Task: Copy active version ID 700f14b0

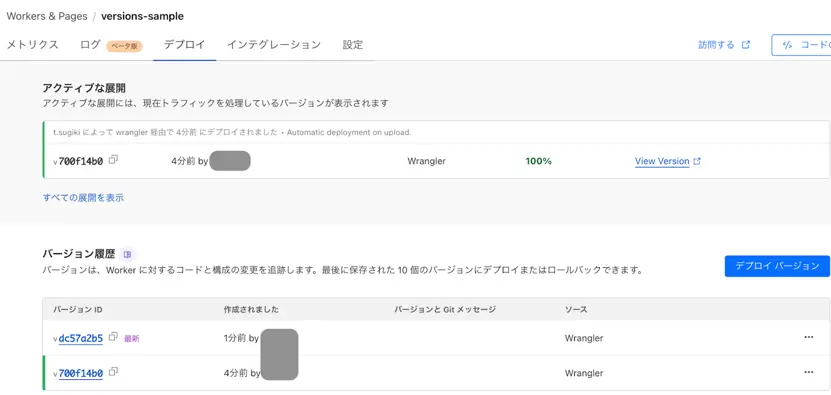Action: click(113, 160)
